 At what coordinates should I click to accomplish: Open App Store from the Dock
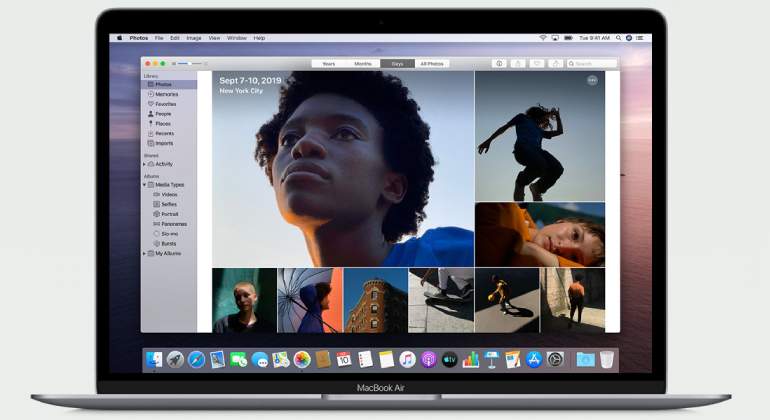point(534,360)
